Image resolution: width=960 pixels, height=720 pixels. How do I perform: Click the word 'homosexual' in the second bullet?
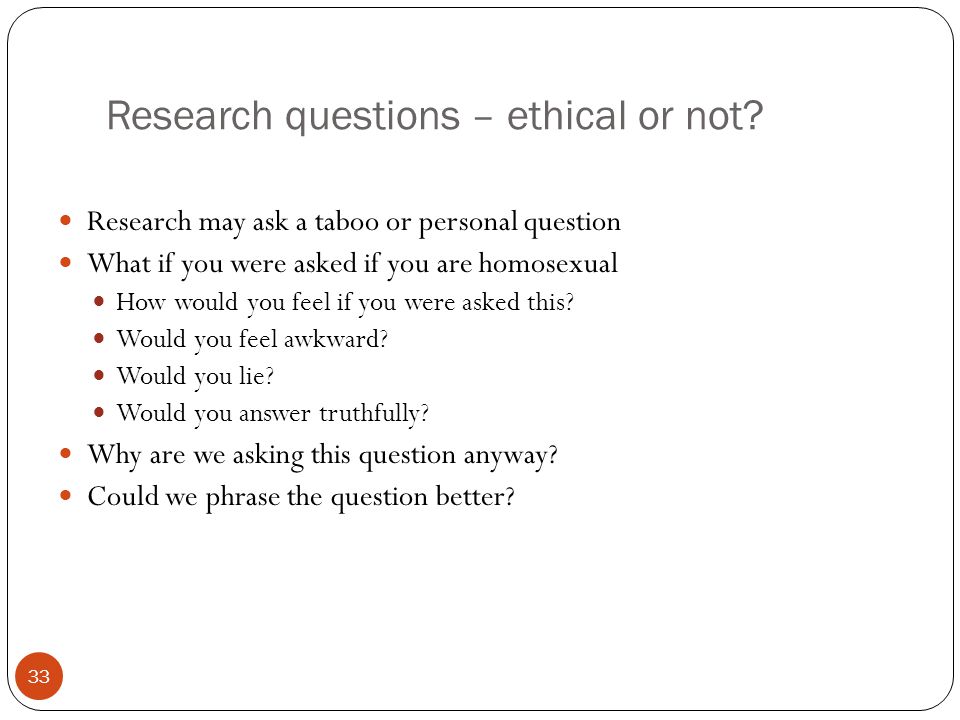pyautogui.click(x=549, y=263)
